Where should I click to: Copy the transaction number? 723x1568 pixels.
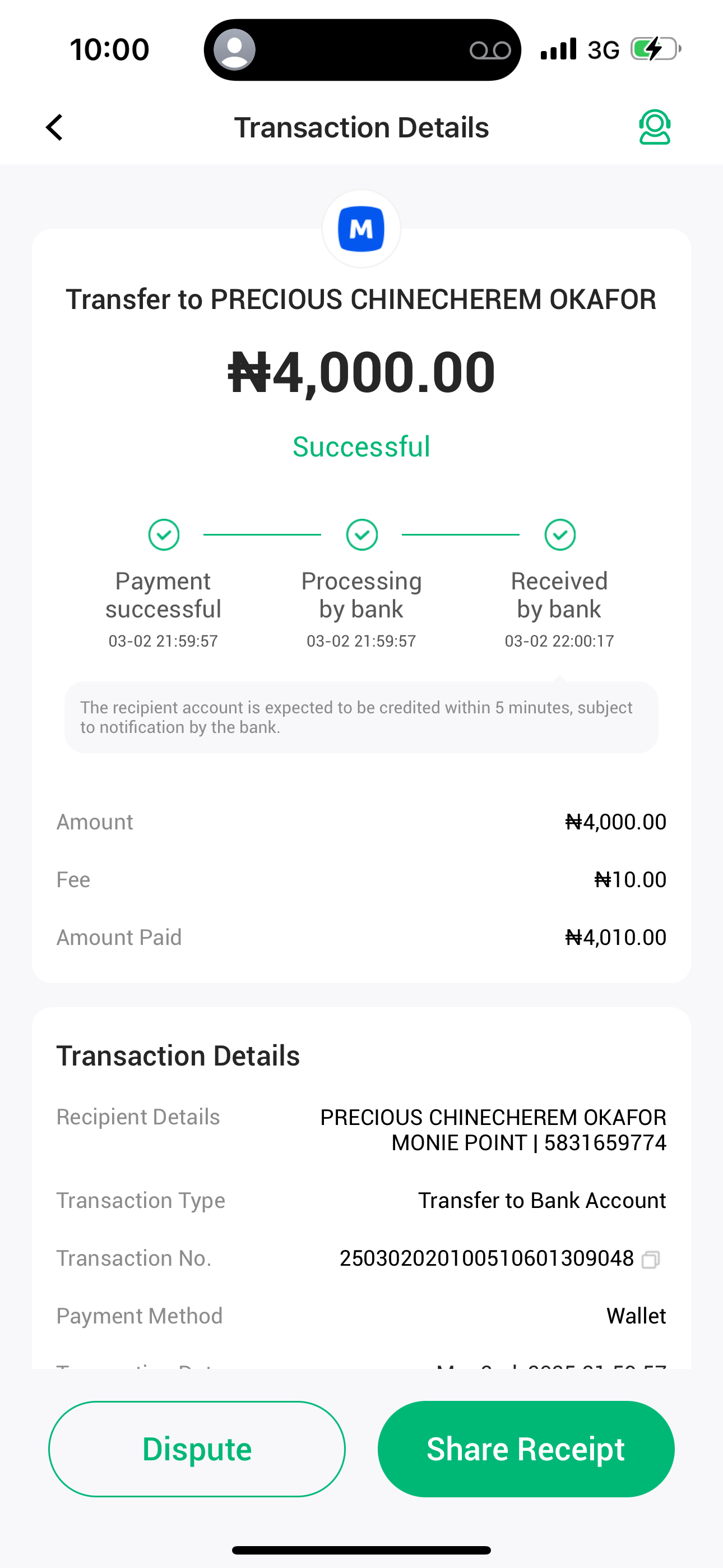[651, 1259]
